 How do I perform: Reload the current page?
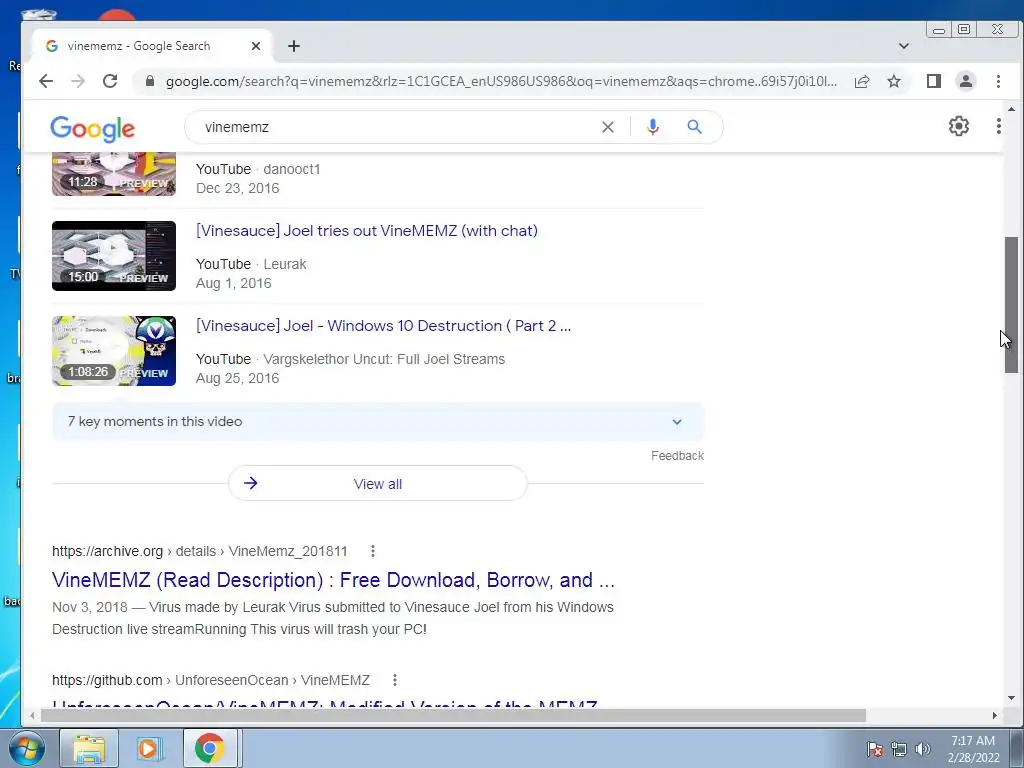(110, 81)
